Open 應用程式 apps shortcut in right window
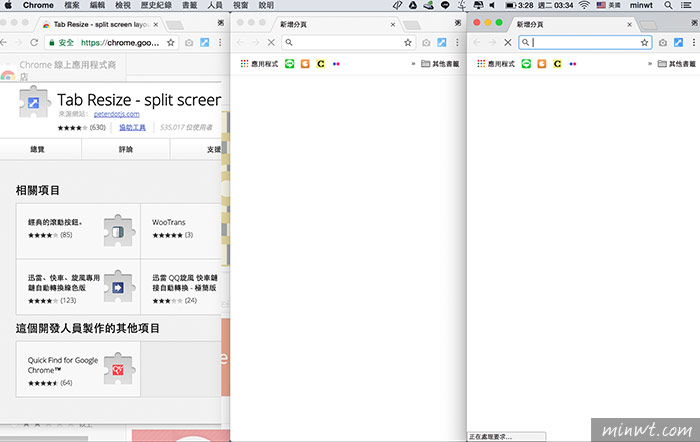This screenshot has height=442, width=700. pyautogui.click(x=496, y=64)
